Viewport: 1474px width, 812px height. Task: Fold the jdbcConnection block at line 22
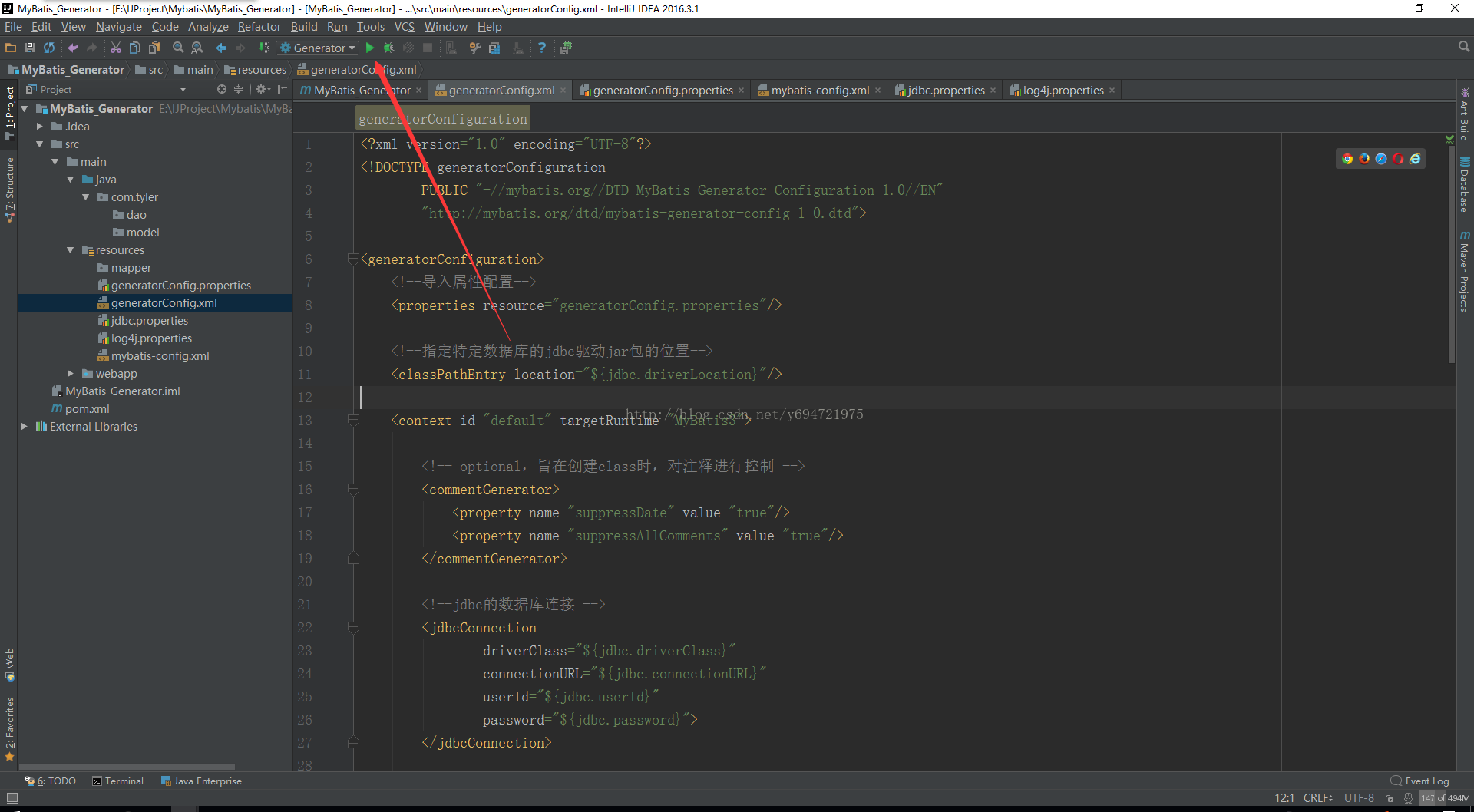tap(353, 627)
